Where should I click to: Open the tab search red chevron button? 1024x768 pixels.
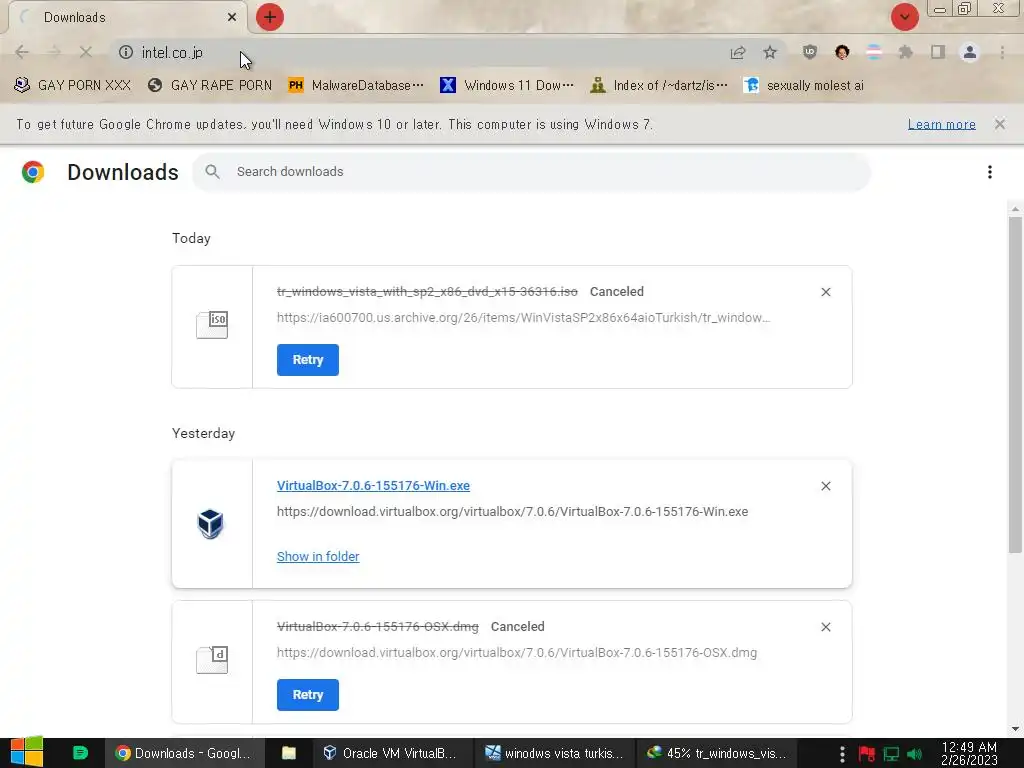coord(904,17)
